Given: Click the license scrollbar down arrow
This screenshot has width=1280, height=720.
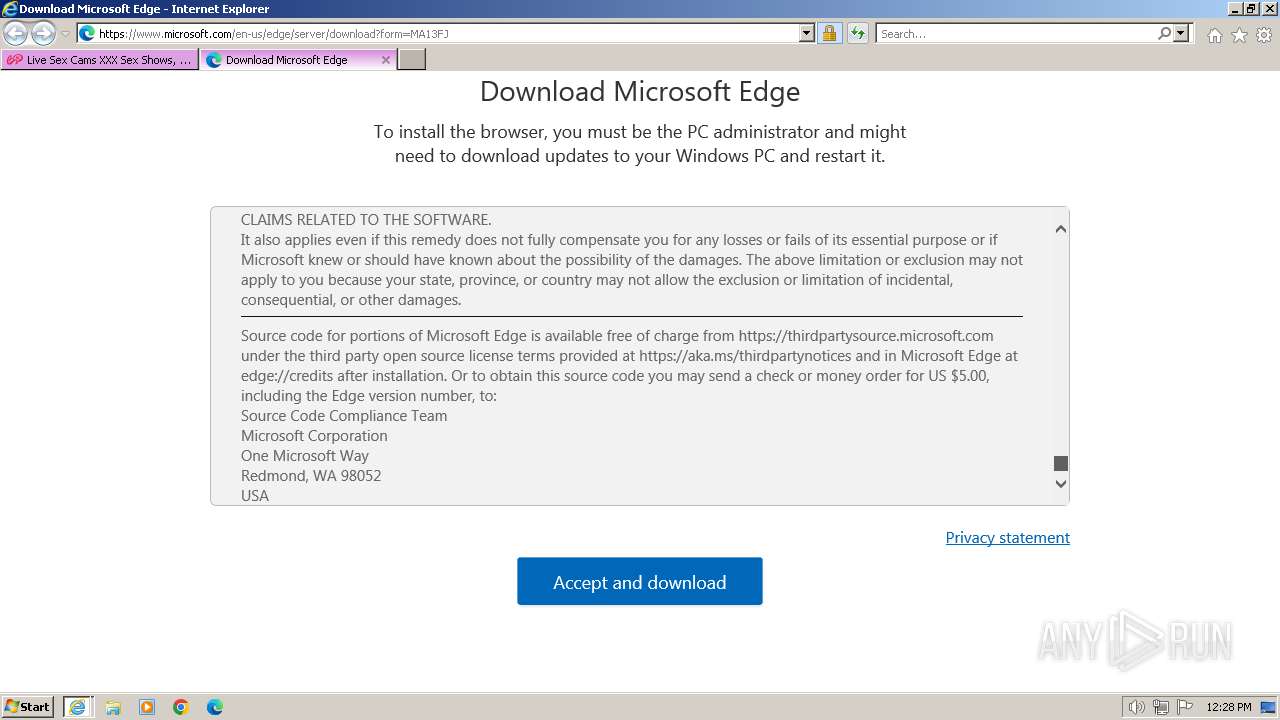Looking at the screenshot, I should [1061, 483].
